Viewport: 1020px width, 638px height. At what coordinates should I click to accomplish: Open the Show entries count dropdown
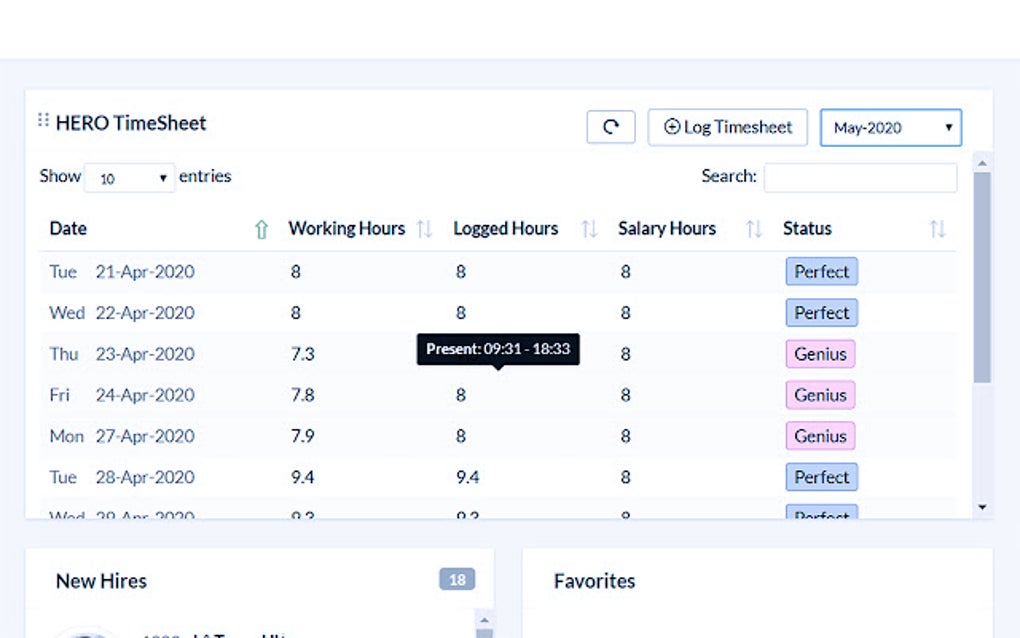pyautogui.click(x=129, y=178)
